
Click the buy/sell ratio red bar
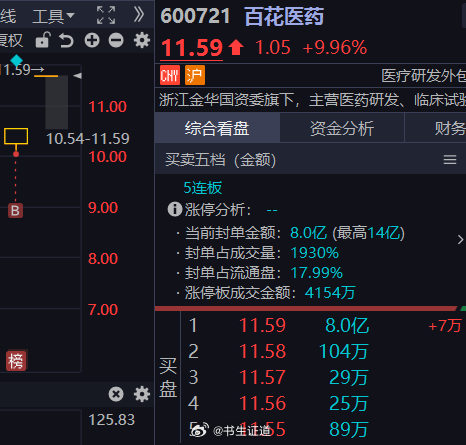(306, 309)
